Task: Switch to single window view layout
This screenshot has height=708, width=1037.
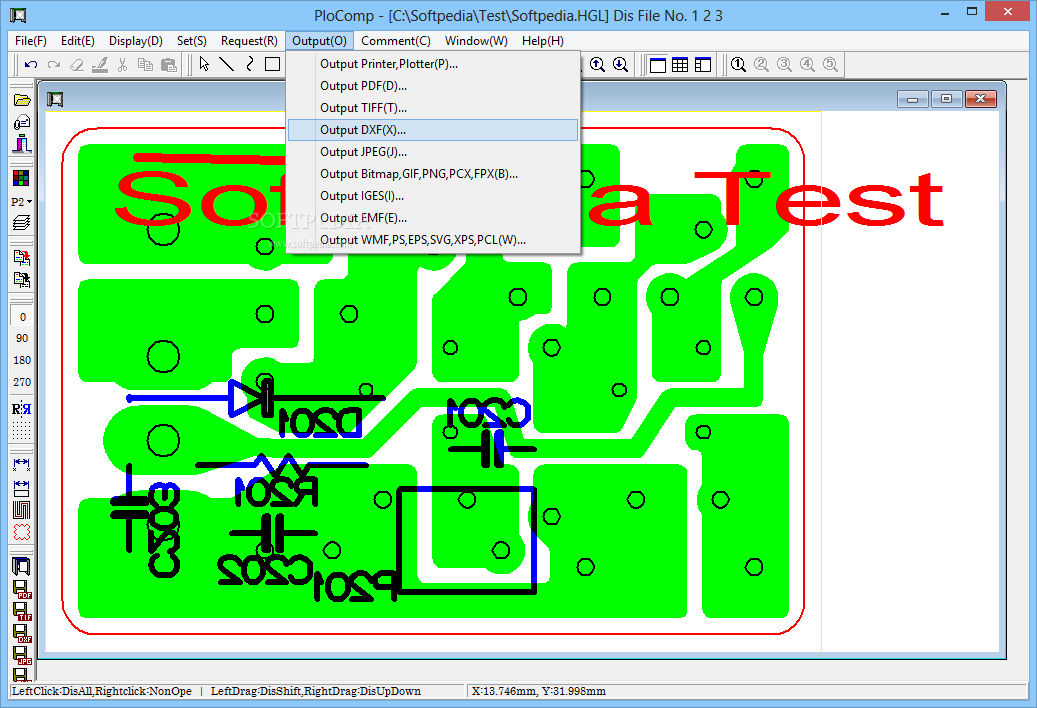Action: tap(658, 65)
